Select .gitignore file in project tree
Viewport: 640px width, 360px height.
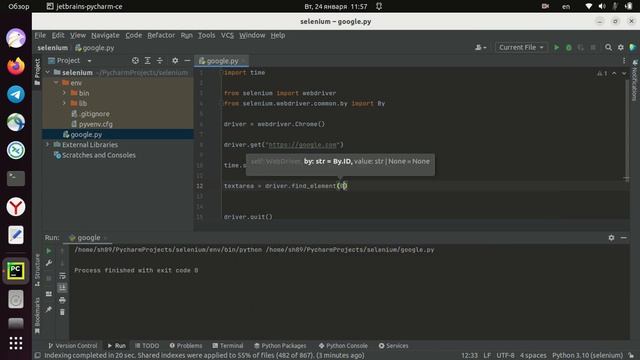(x=94, y=114)
